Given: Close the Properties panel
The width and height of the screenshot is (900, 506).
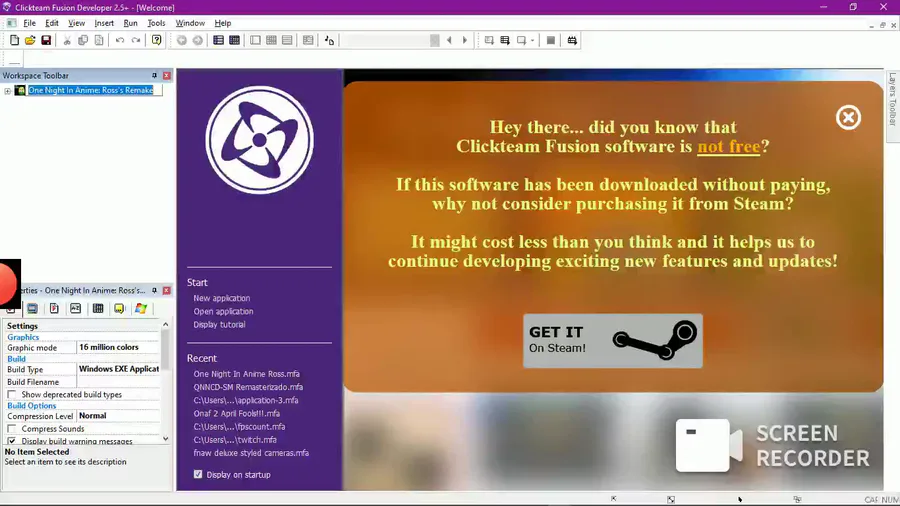Looking at the screenshot, I should tap(166, 291).
